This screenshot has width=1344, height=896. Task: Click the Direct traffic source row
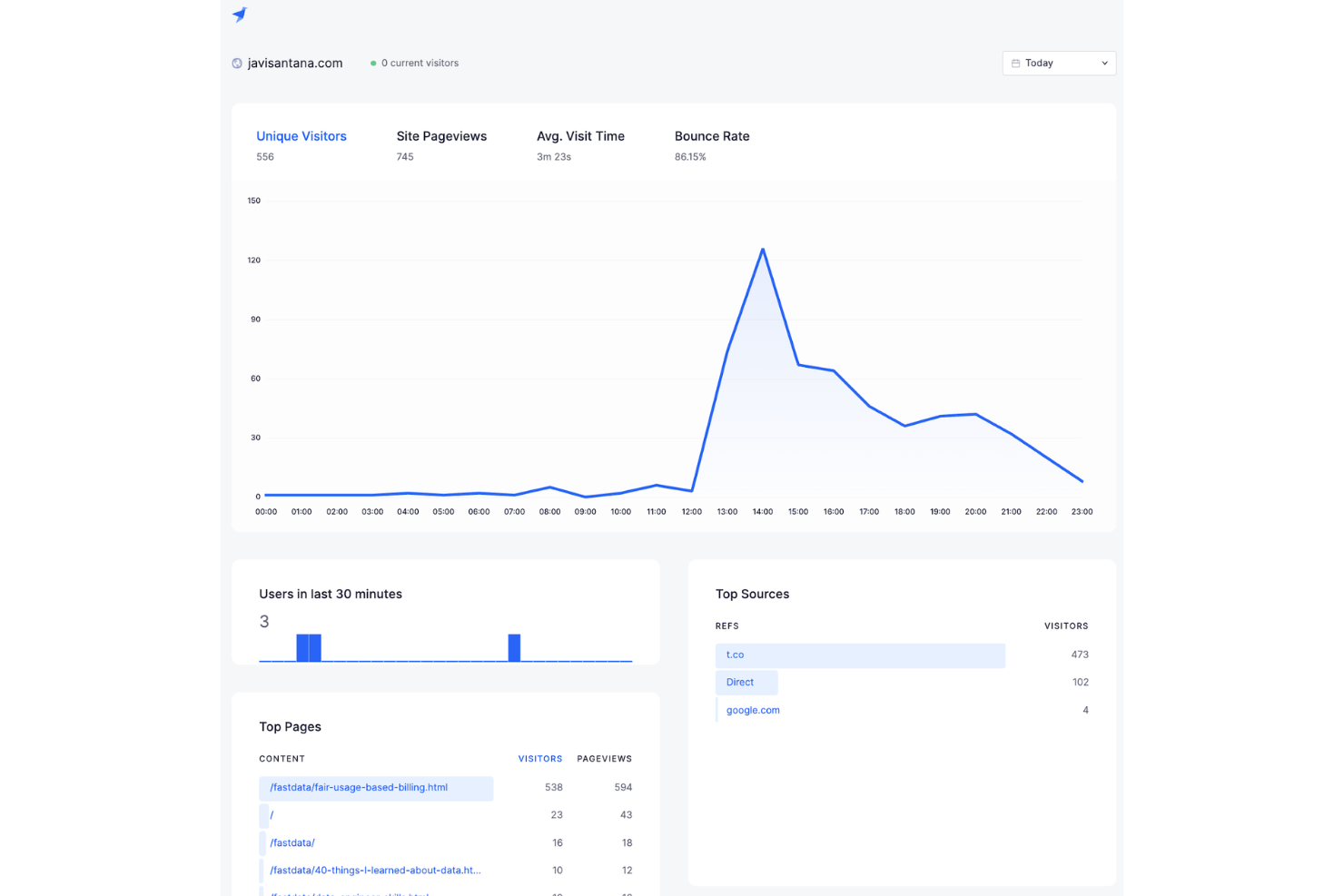pyautogui.click(x=740, y=682)
